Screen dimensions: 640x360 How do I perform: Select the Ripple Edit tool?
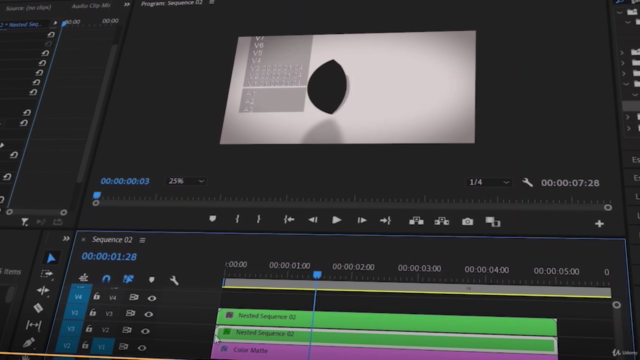pos(43,291)
